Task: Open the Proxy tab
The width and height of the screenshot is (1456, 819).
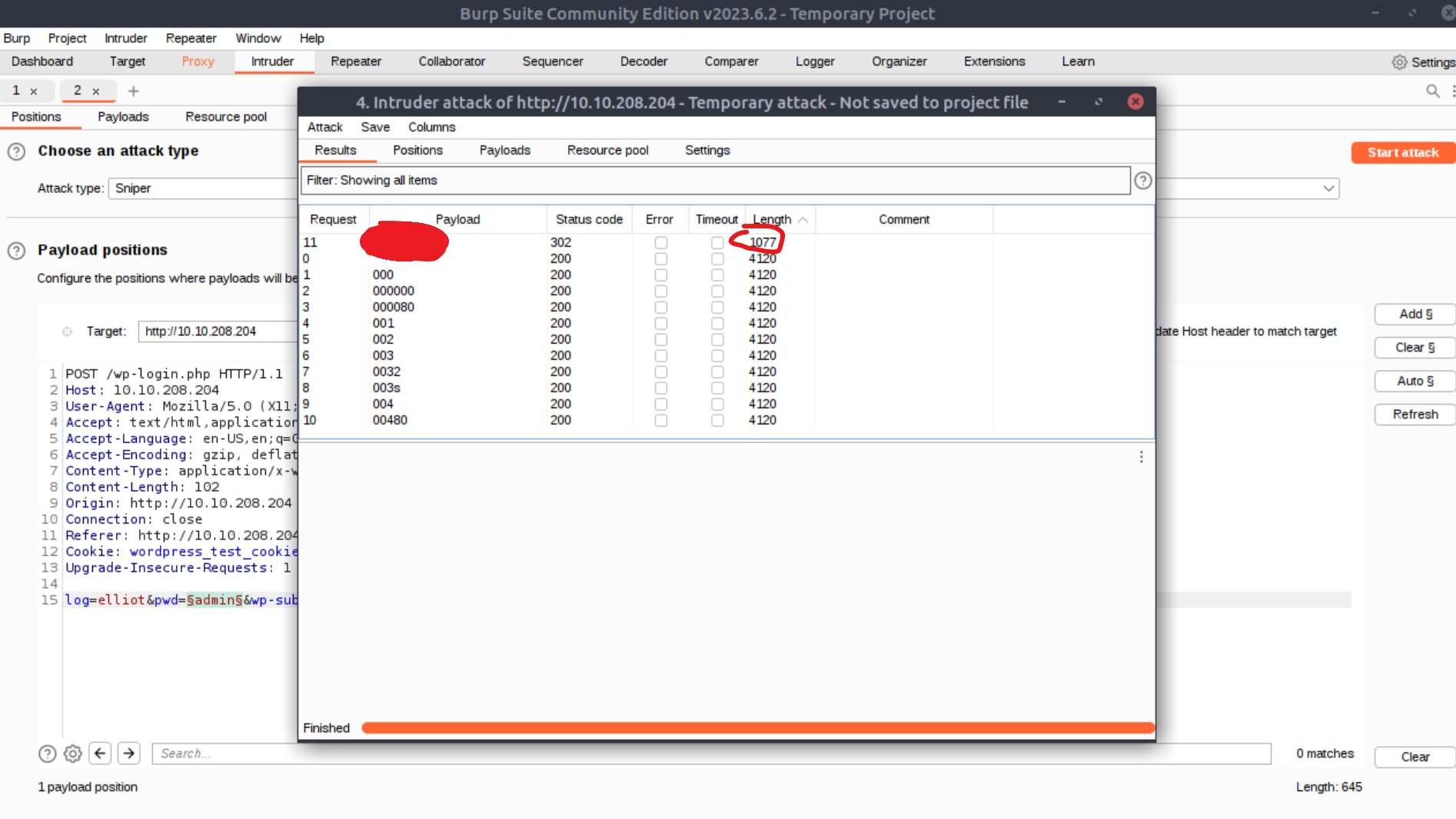Action: coord(198,62)
